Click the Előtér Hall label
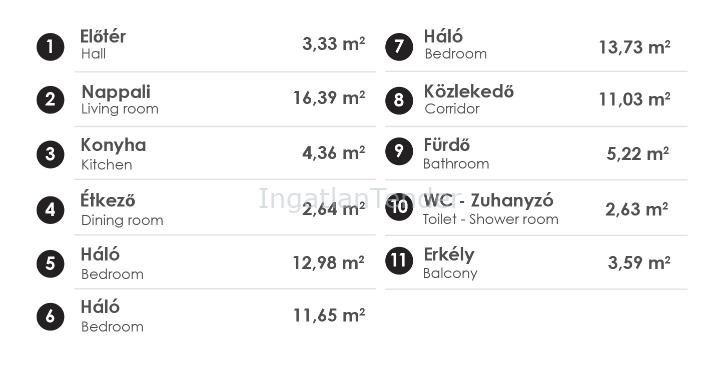The height and width of the screenshot is (390, 719). (x=103, y=44)
